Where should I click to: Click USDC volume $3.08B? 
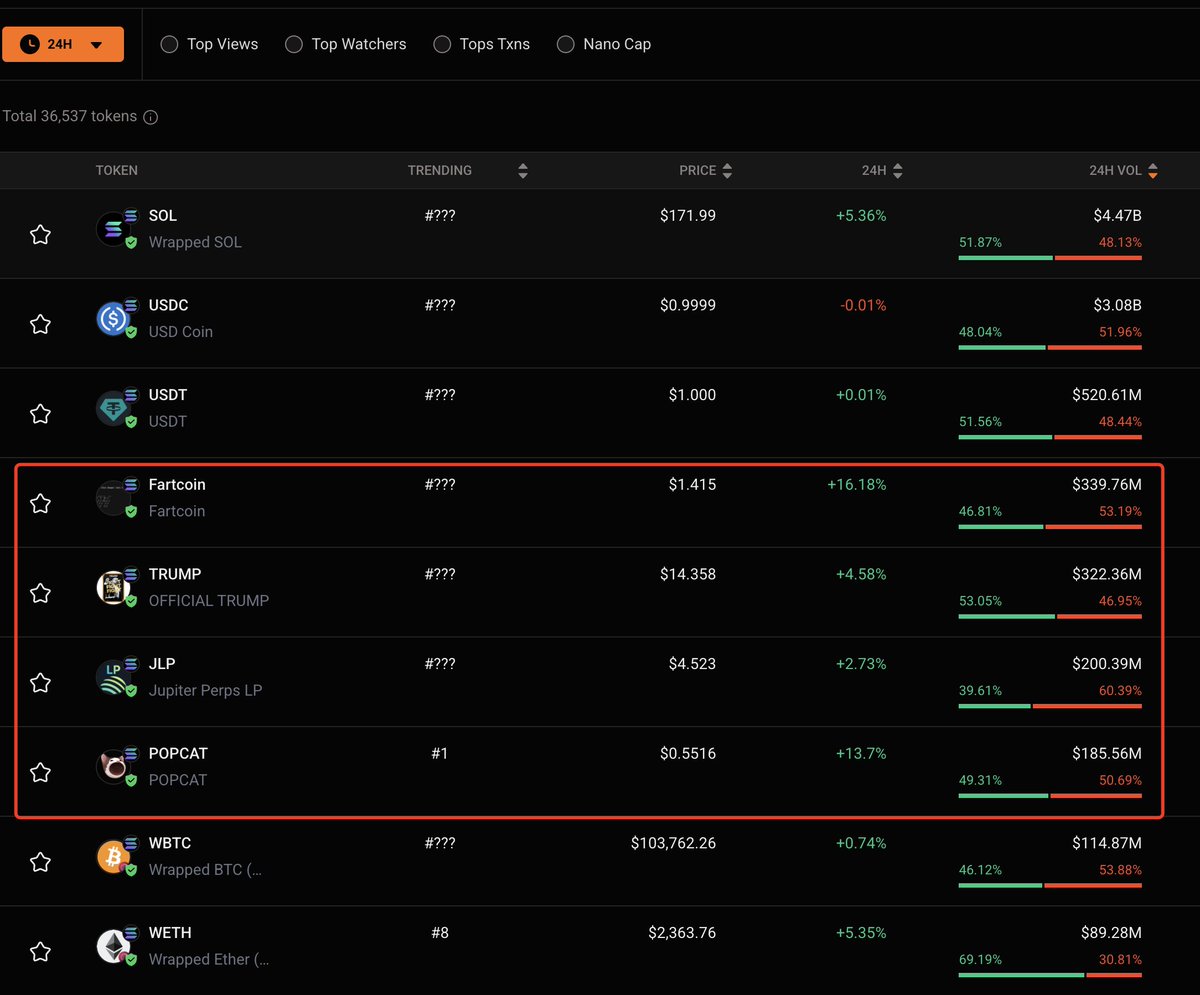(x=1117, y=305)
